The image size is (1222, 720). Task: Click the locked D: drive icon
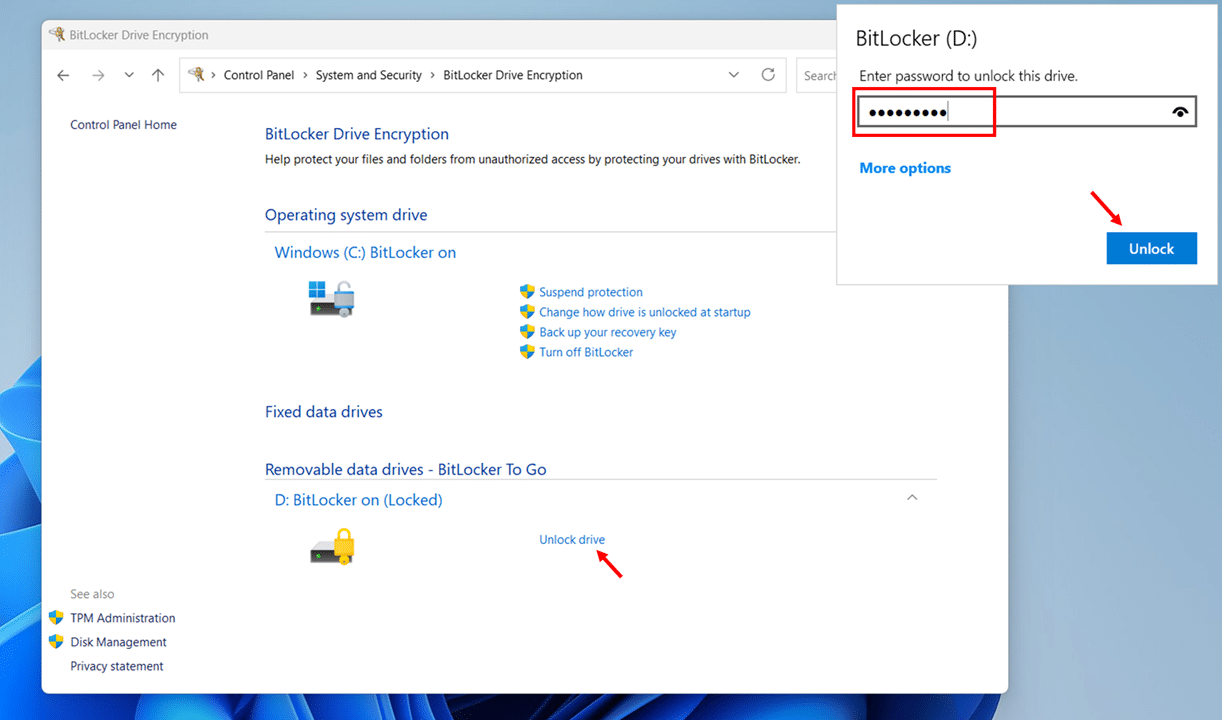[x=332, y=547]
